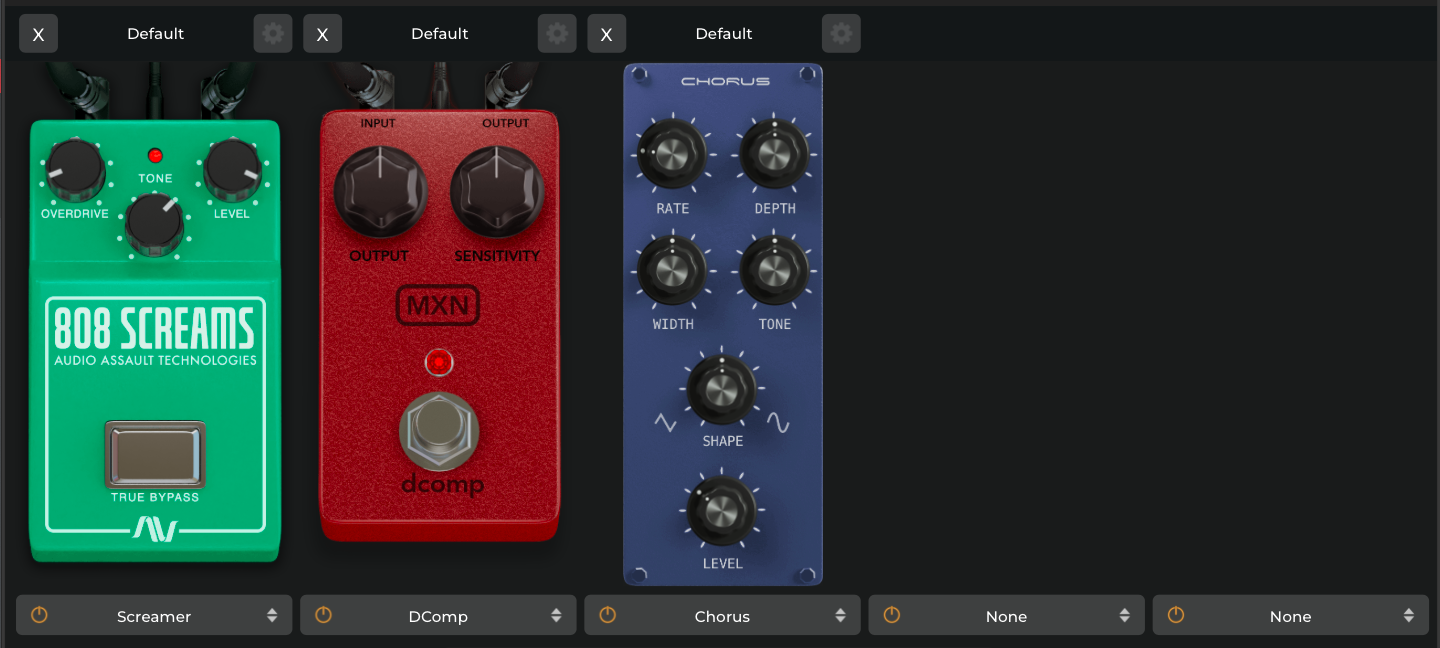Click the Rate knob on the Chorus
This screenshot has width=1440, height=648.
pos(672,154)
